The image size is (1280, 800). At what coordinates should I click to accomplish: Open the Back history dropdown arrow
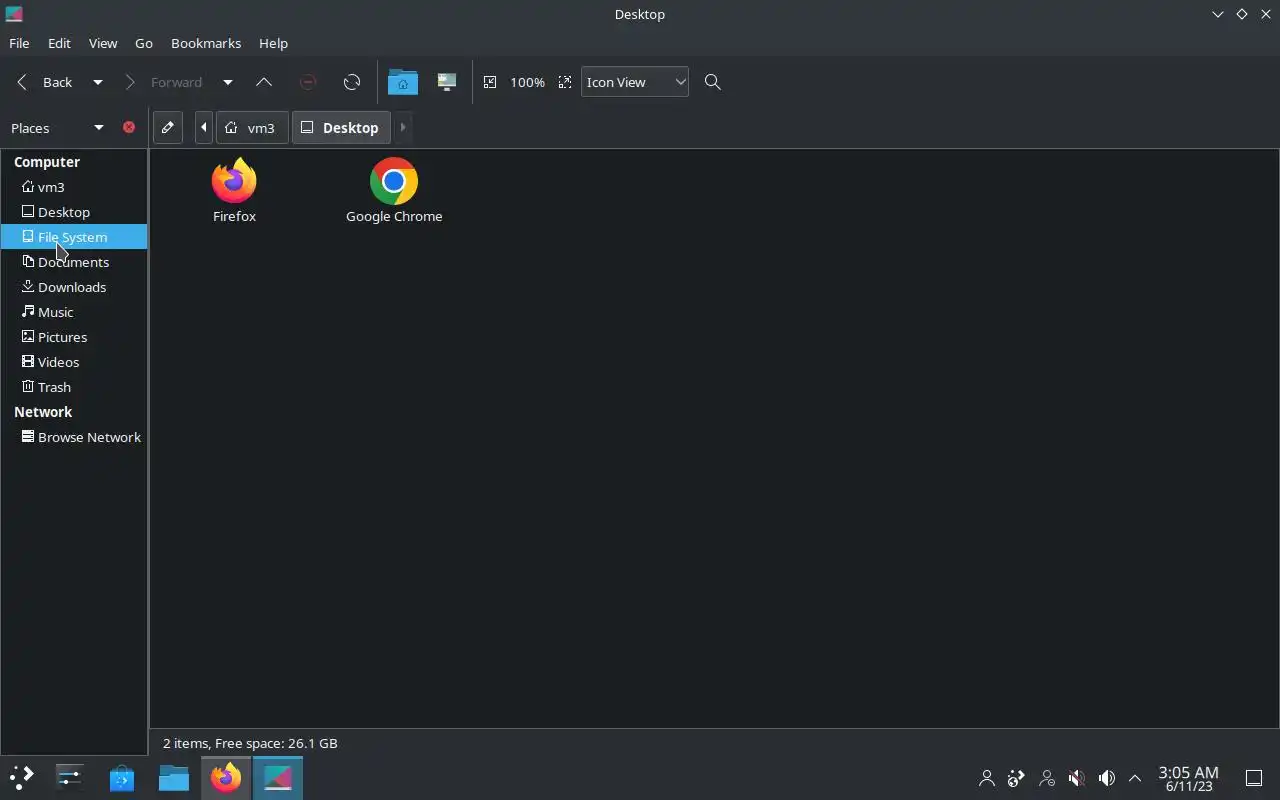[x=98, y=82]
